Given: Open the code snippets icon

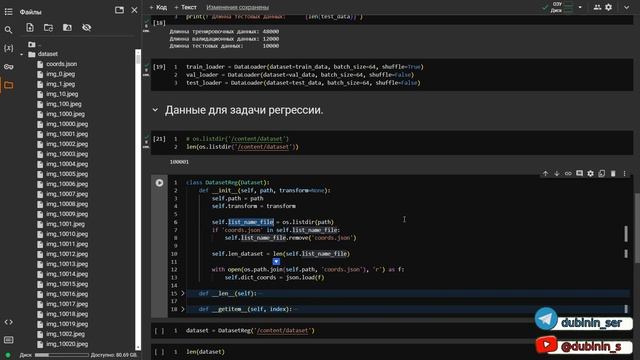Looking at the screenshot, I should click(x=8, y=322).
